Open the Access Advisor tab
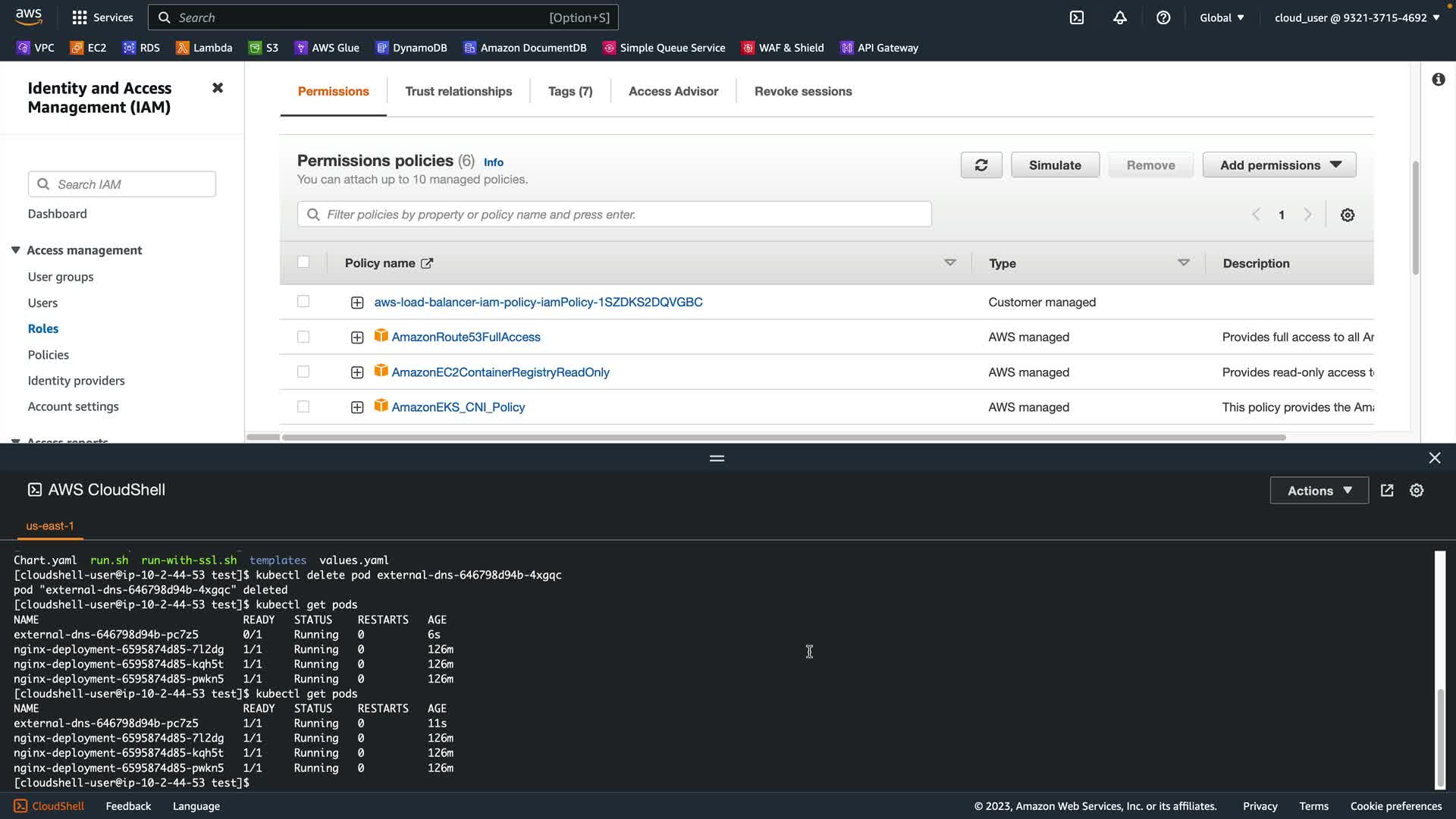The height and width of the screenshot is (819, 1456). click(673, 91)
